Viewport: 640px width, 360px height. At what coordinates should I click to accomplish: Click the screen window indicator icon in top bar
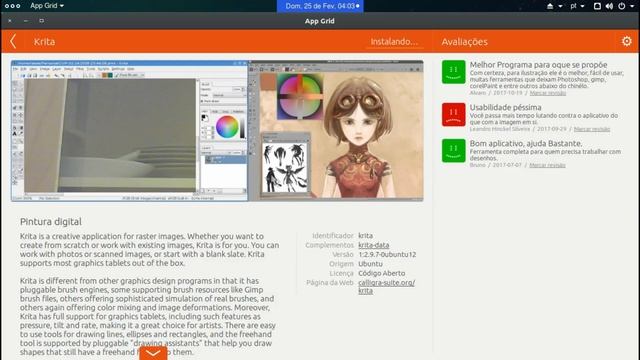pyautogui.click(x=597, y=6)
